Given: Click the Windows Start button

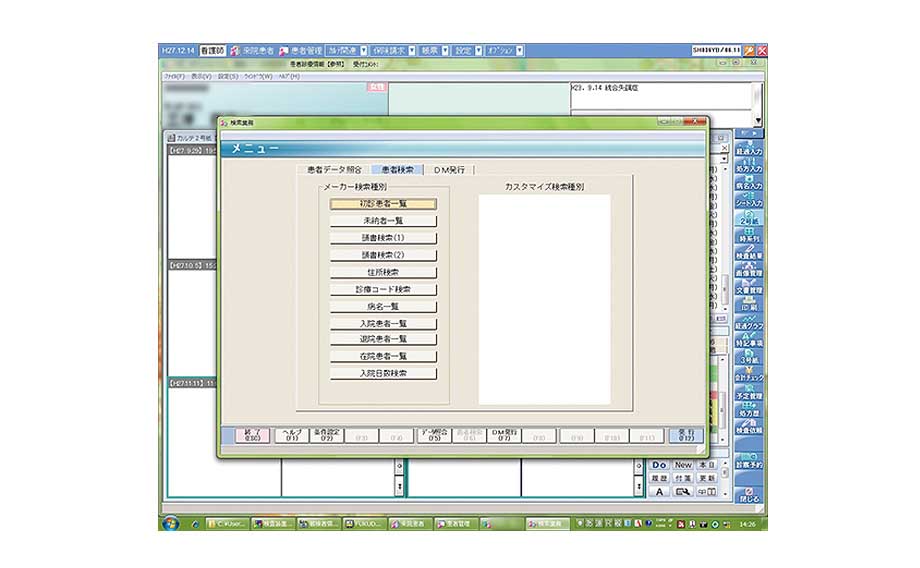Looking at the screenshot, I should [x=172, y=523].
